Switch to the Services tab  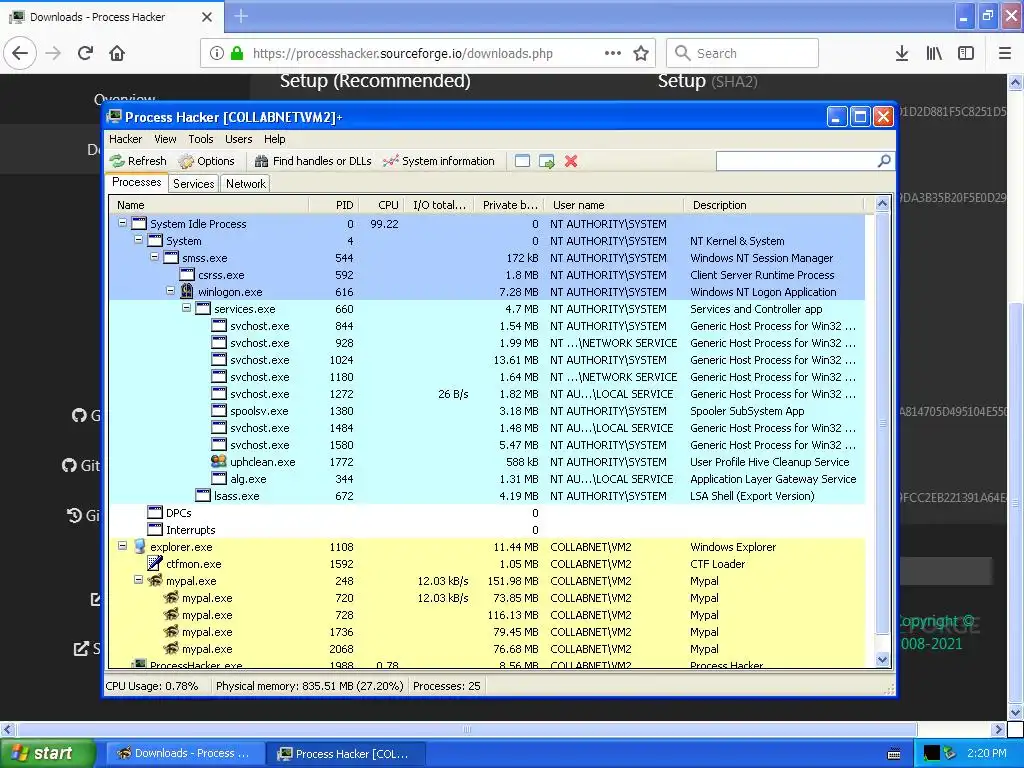193,184
